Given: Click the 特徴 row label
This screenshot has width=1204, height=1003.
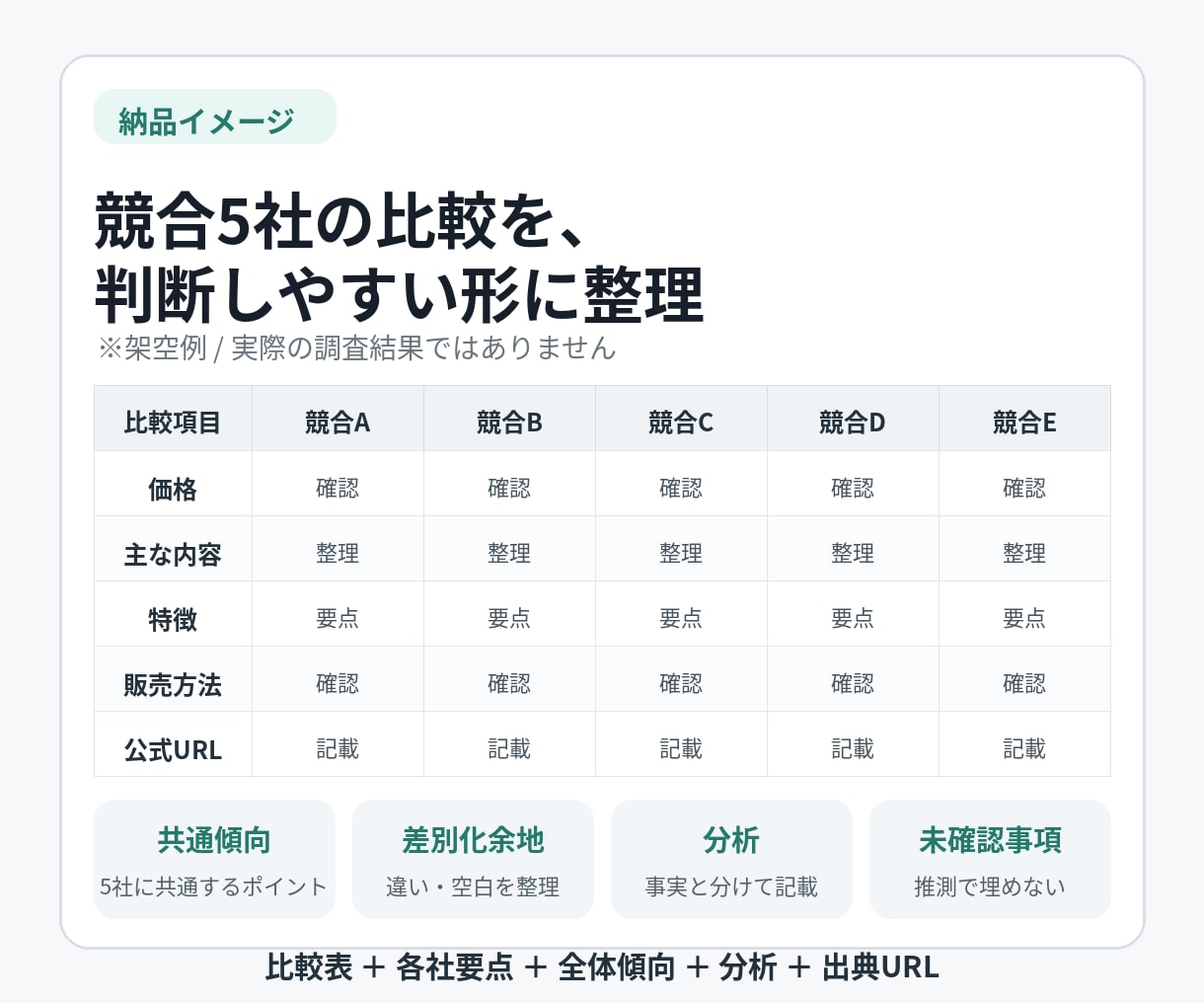Looking at the screenshot, I should pyautogui.click(x=173, y=614).
